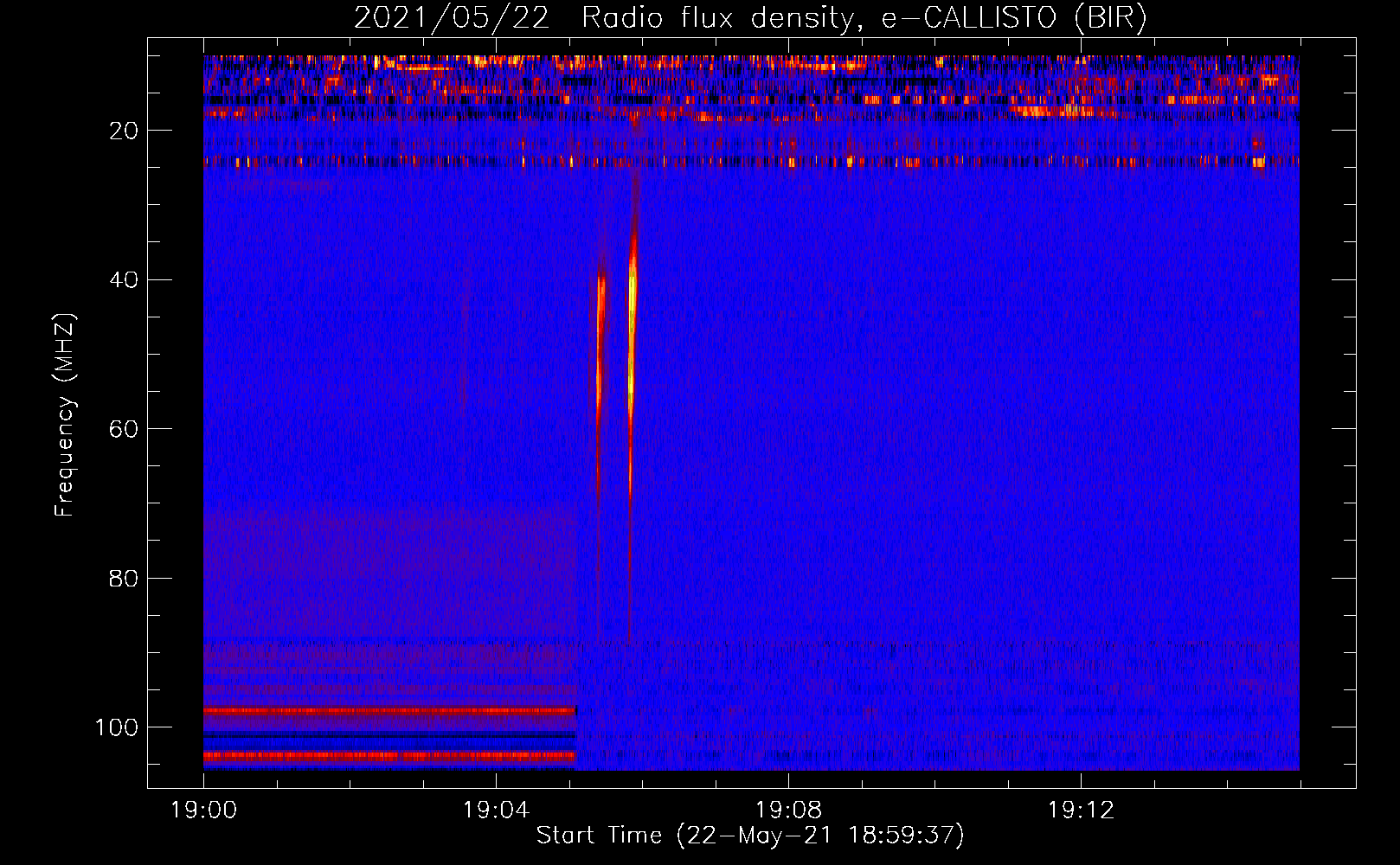Click the red interference band near 104 MHz
Viewport: 1400px width, 865px height.
pos(390,756)
